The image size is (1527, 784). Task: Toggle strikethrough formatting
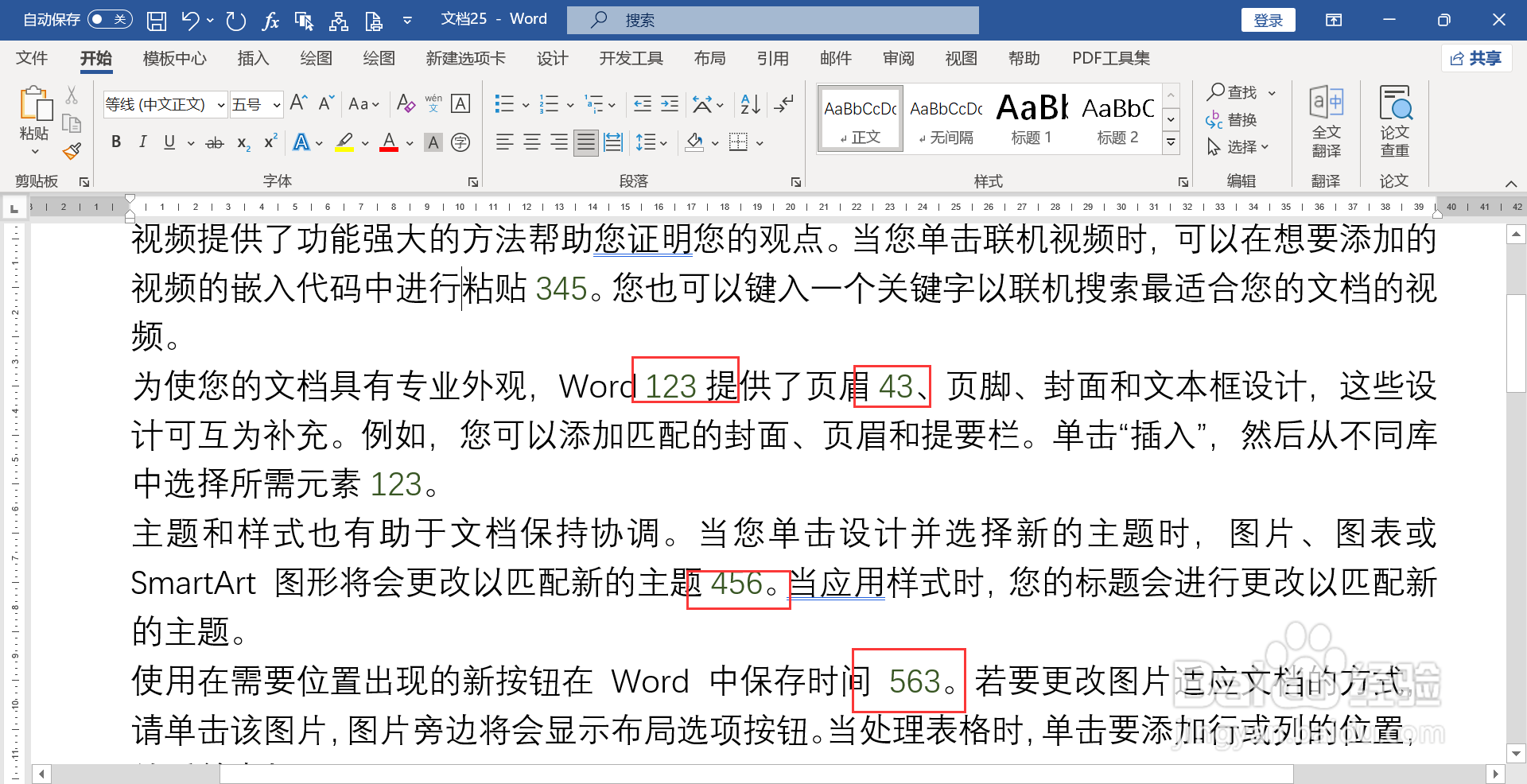click(x=215, y=142)
